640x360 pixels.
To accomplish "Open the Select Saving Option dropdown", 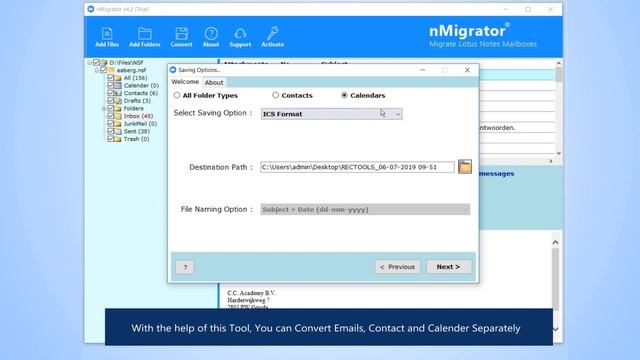I will [x=331, y=114].
